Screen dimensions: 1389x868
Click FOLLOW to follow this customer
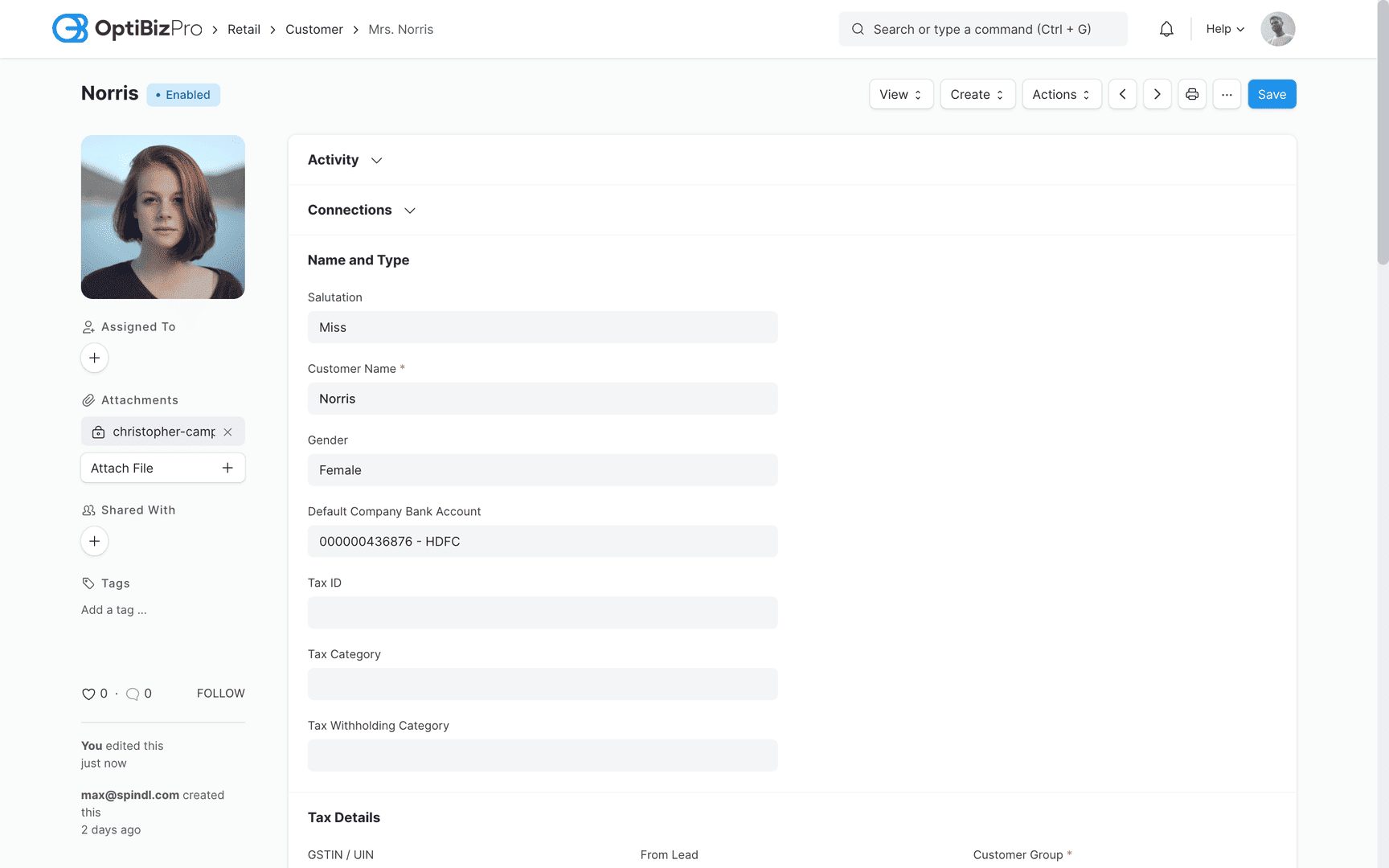[x=221, y=693]
